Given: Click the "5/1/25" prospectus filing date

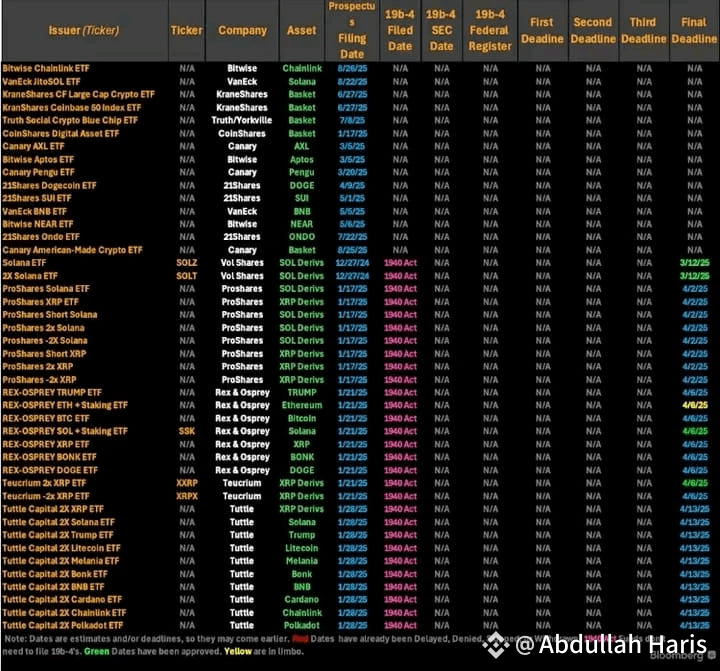Looking at the screenshot, I should tap(352, 198).
